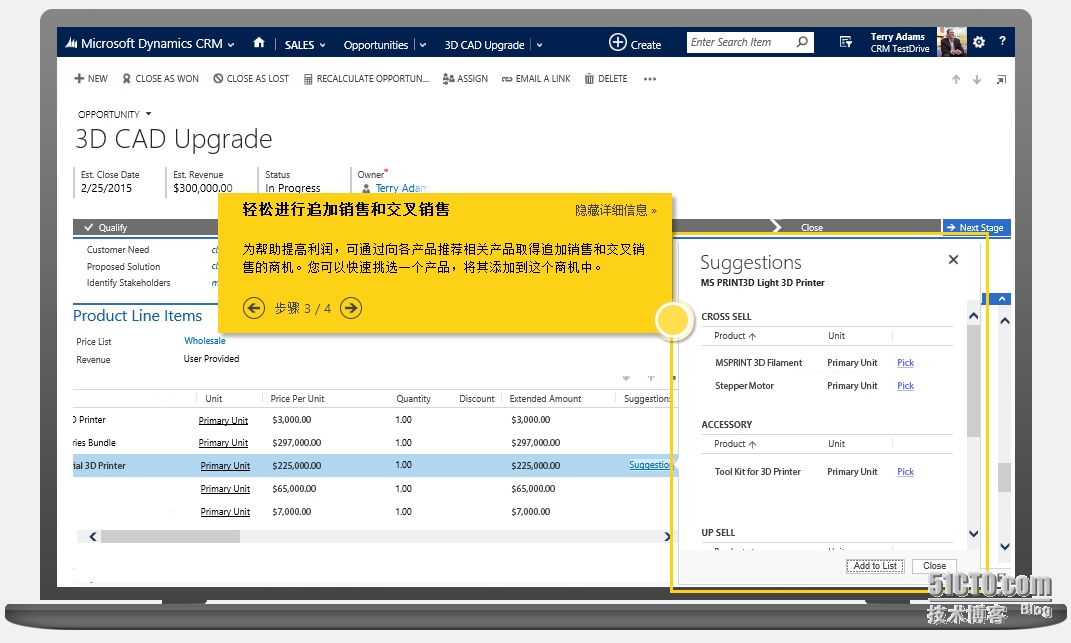1071x643 pixels.
Task: Click Suggestions panel scroll up arrow
Action: pos(973,316)
